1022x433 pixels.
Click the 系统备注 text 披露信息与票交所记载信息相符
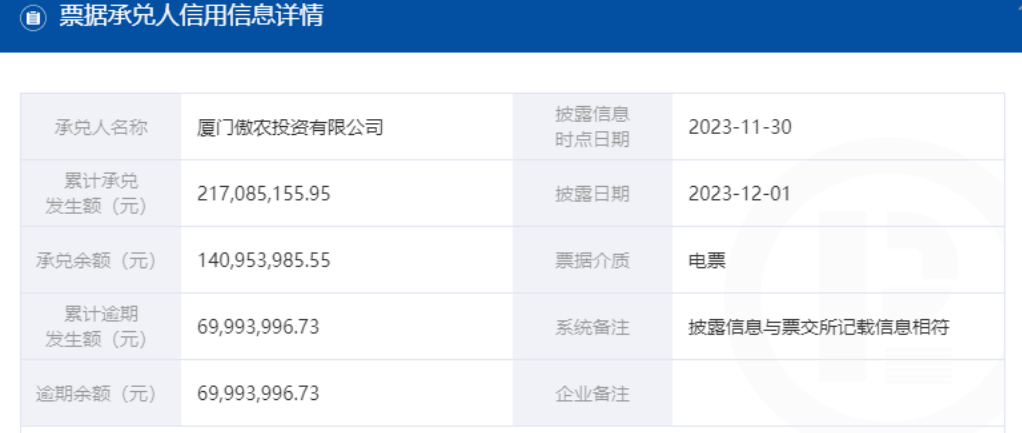[x=818, y=327]
